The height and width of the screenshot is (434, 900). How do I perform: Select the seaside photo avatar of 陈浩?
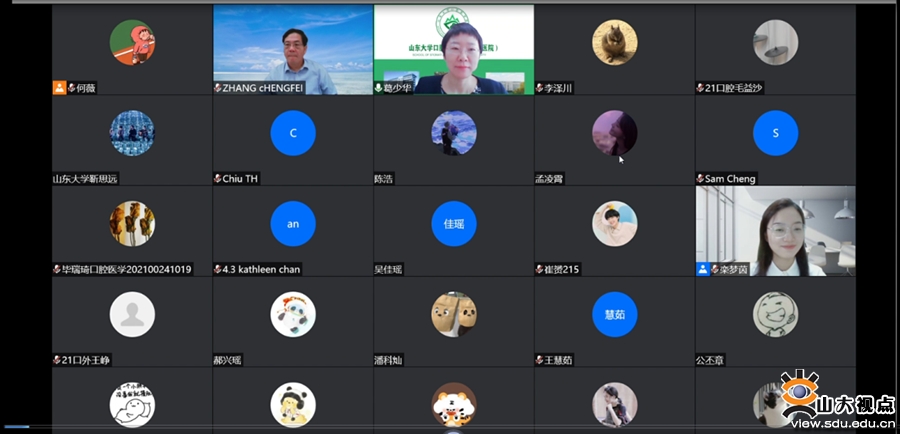click(x=454, y=133)
